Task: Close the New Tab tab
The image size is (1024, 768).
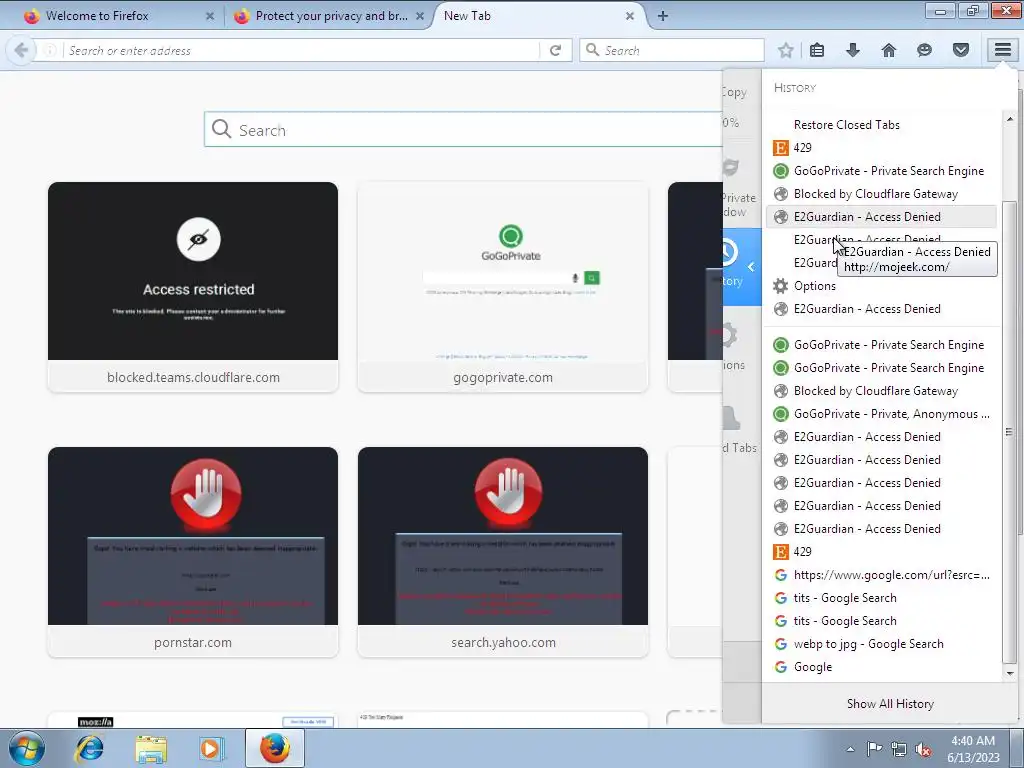Action: (630, 16)
